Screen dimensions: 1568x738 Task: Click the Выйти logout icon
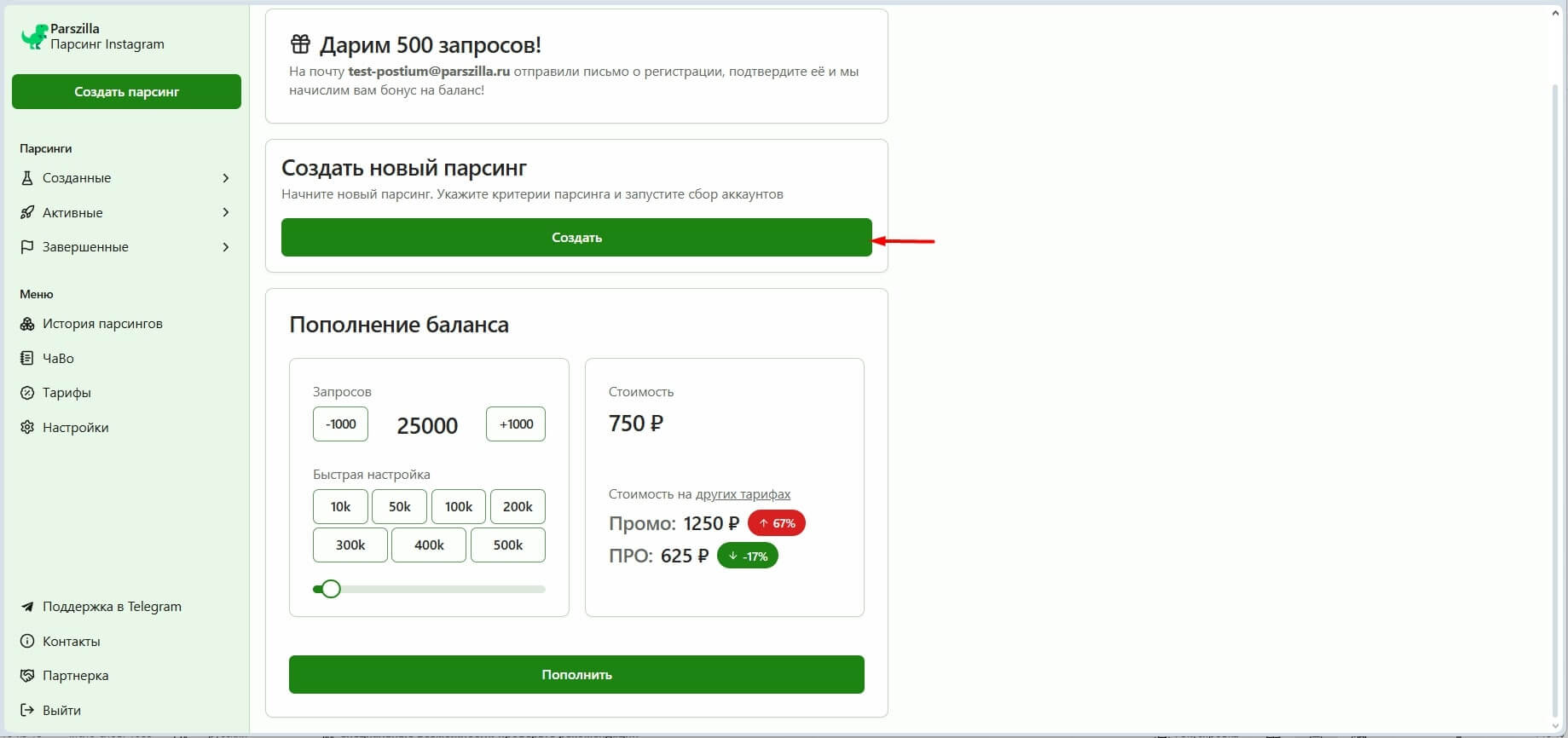pos(27,710)
